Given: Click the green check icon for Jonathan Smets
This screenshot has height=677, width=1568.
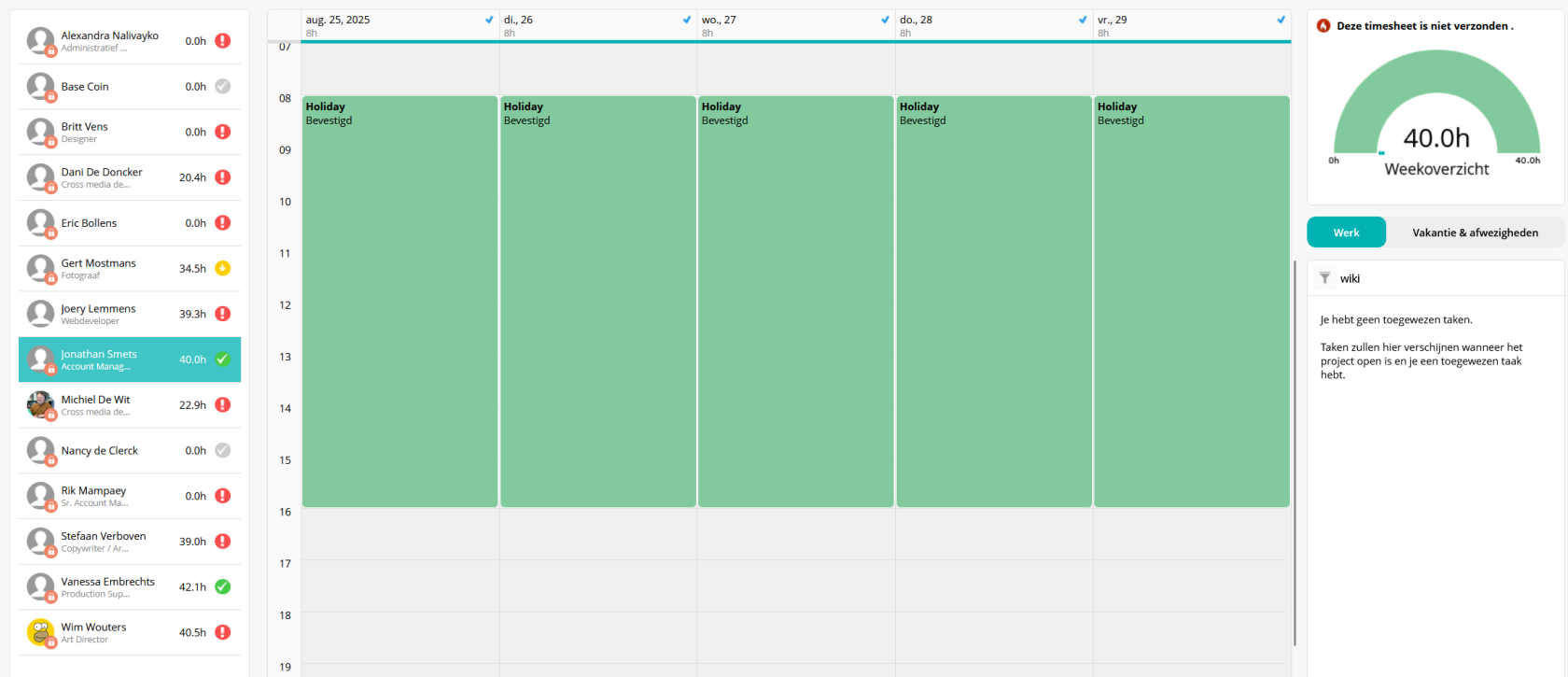Looking at the screenshot, I should [222, 360].
